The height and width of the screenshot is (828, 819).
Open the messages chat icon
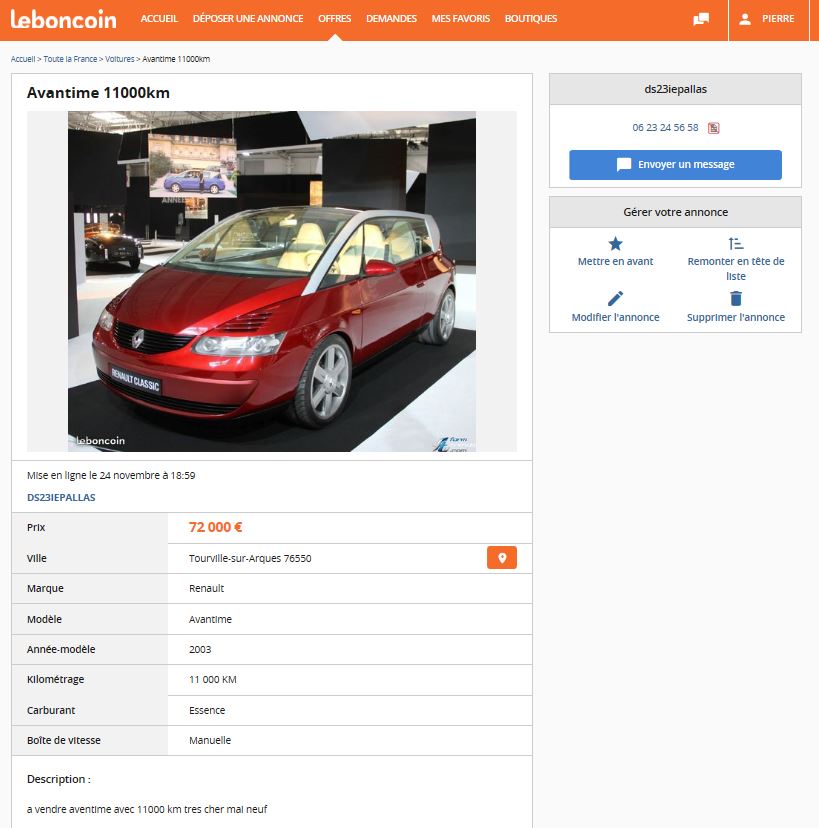tap(701, 19)
